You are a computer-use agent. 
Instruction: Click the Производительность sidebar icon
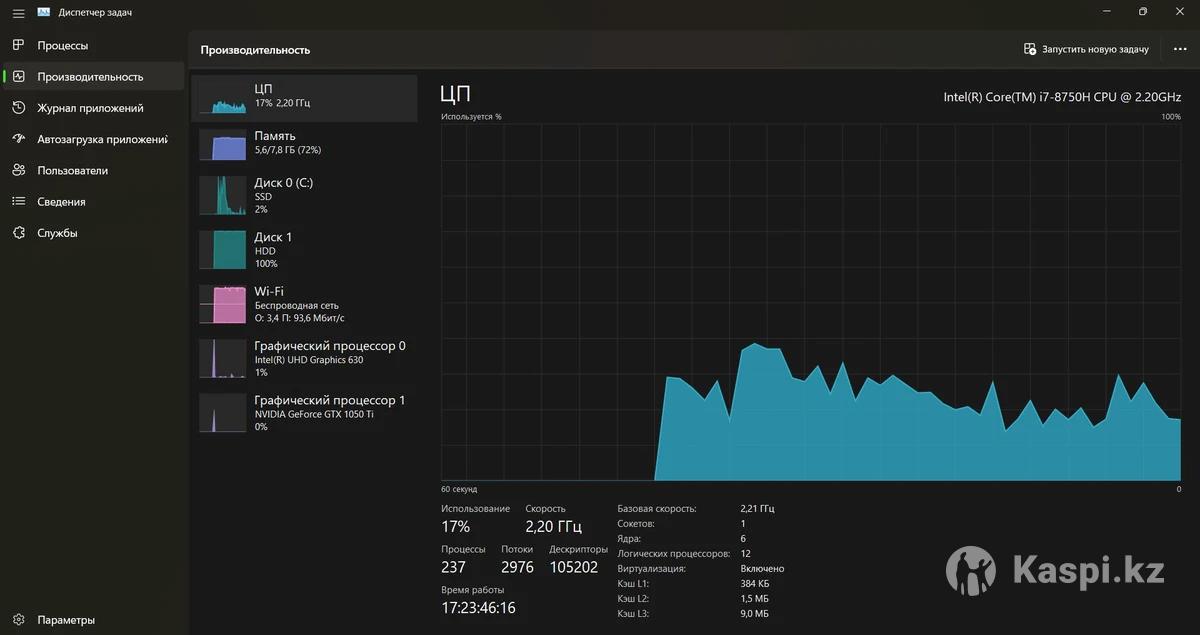18,76
